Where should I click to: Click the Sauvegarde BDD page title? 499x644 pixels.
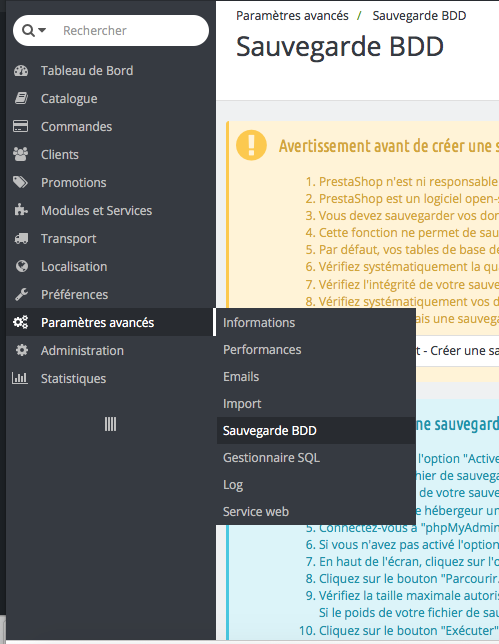pos(340,46)
